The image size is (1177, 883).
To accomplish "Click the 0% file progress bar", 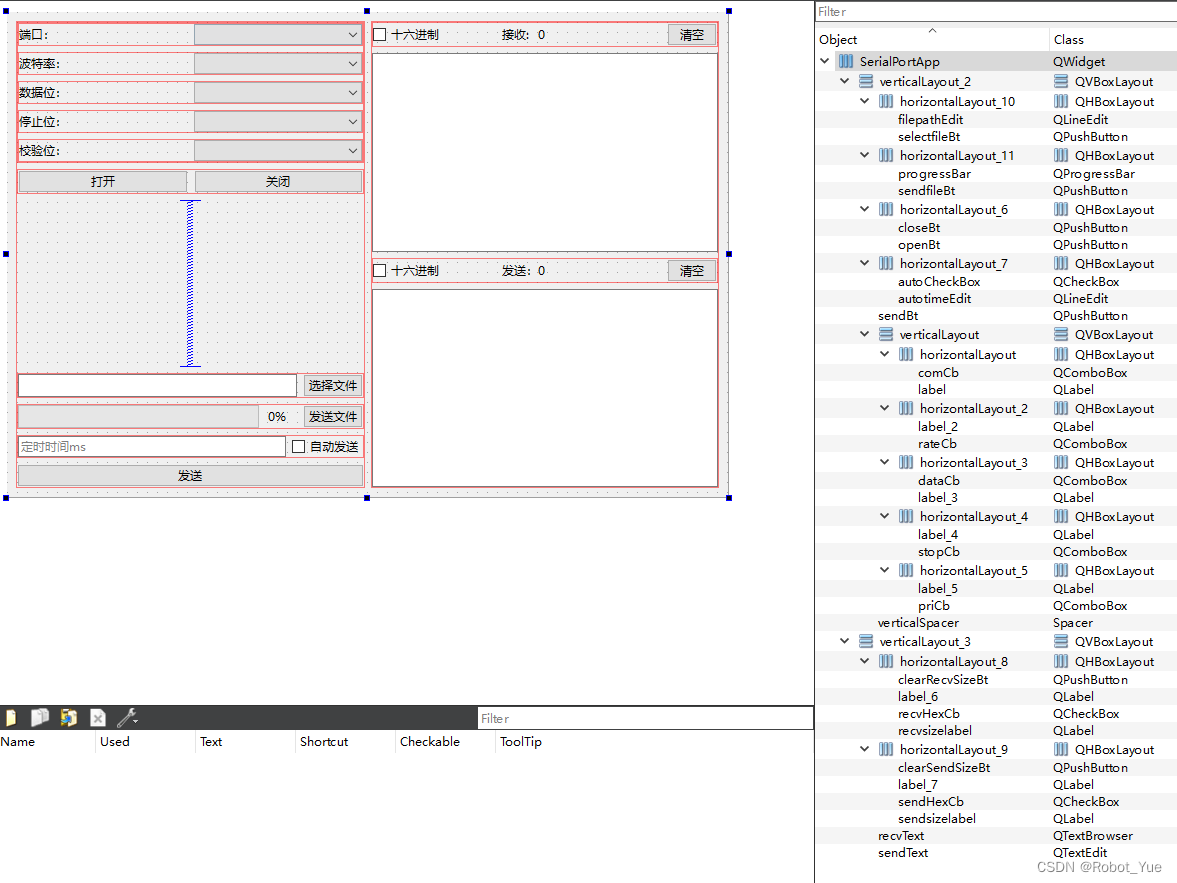I will [x=153, y=417].
